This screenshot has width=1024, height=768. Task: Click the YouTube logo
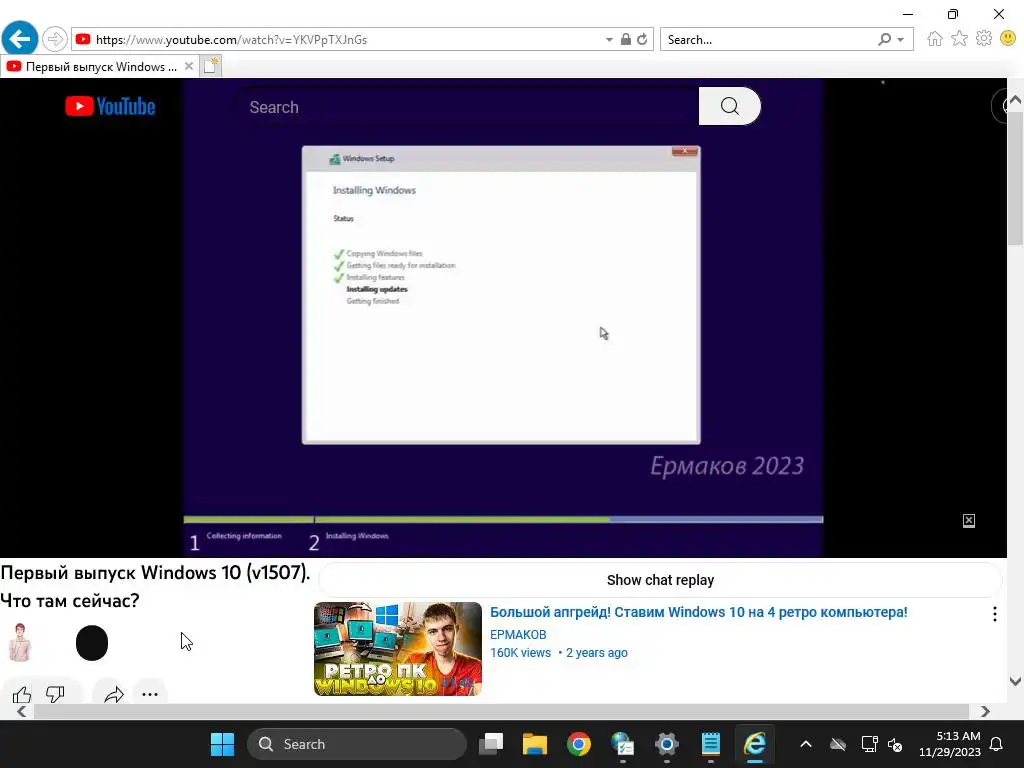pyautogui.click(x=110, y=106)
